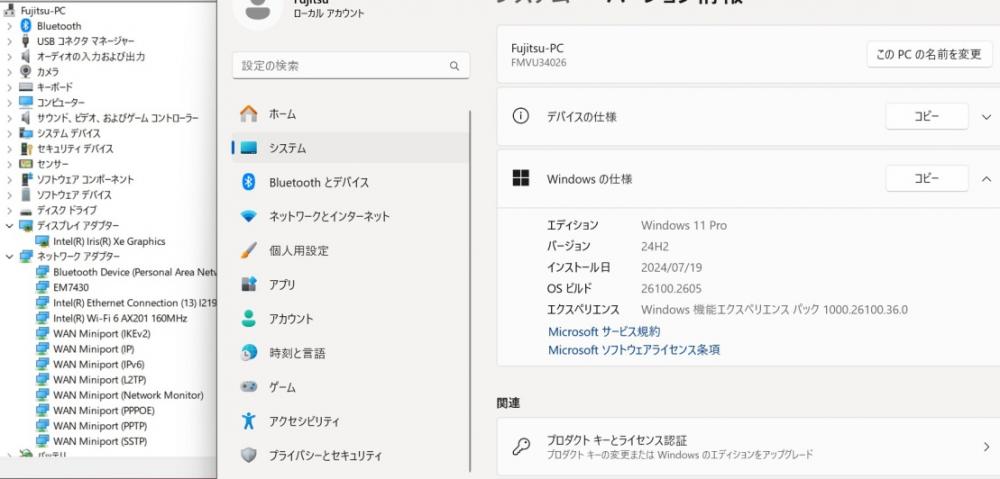This screenshot has width=1000, height=479.
Task: Click the 設定の検索 search field
Action: (x=351, y=66)
